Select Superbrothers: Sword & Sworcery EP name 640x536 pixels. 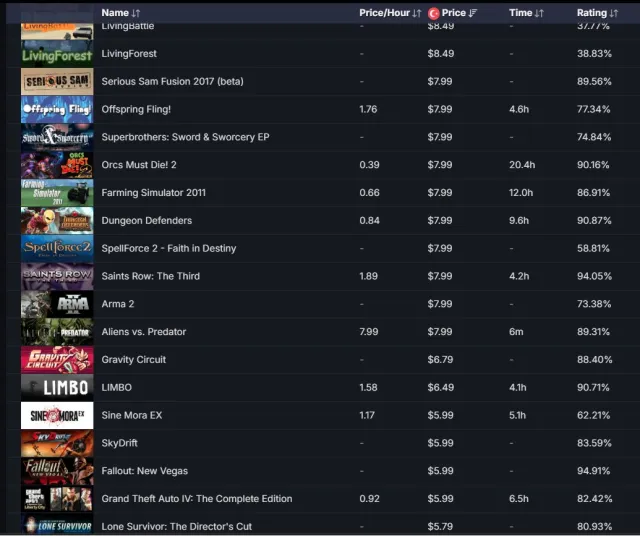[x=185, y=137]
